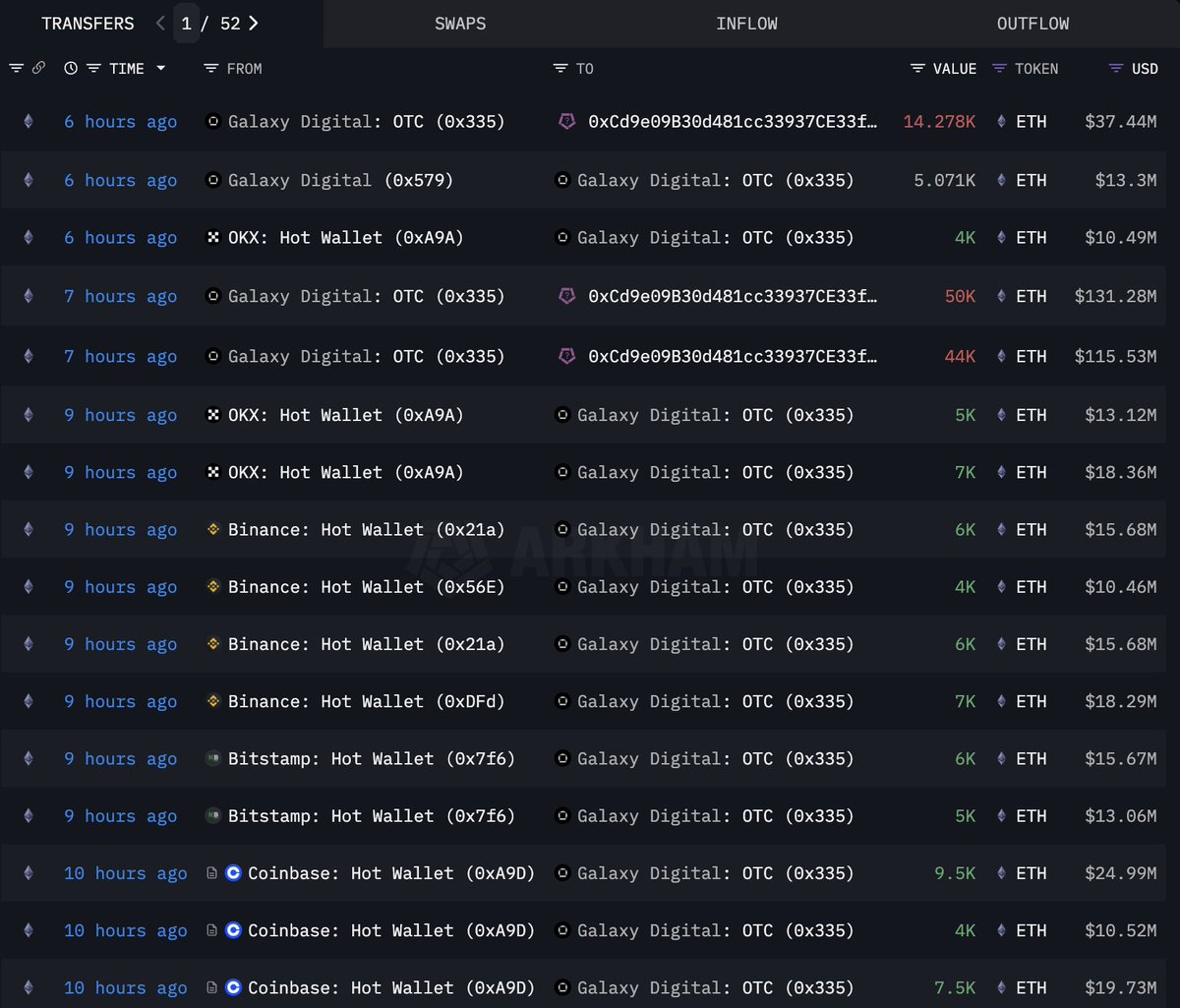Image resolution: width=1180 pixels, height=1008 pixels.
Task: Open 0xCd9e09B30d481cc address in 44K row
Action: (733, 356)
